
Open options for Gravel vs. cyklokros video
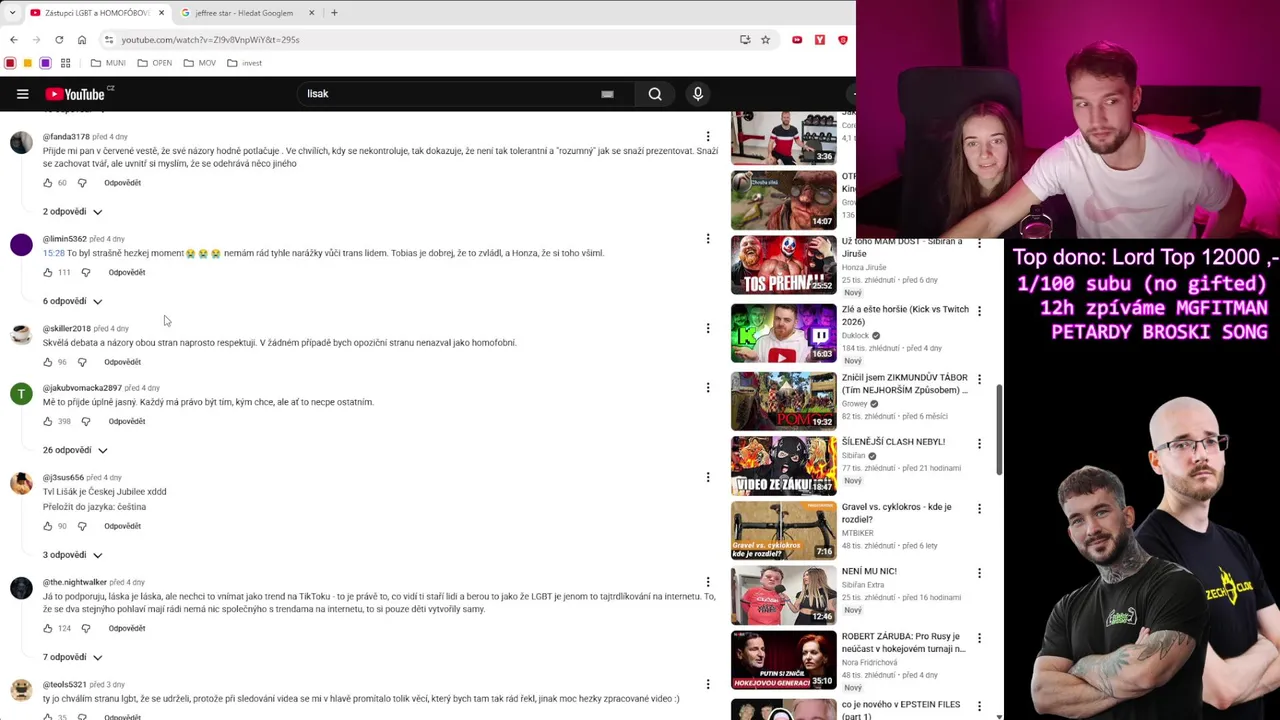point(979,509)
